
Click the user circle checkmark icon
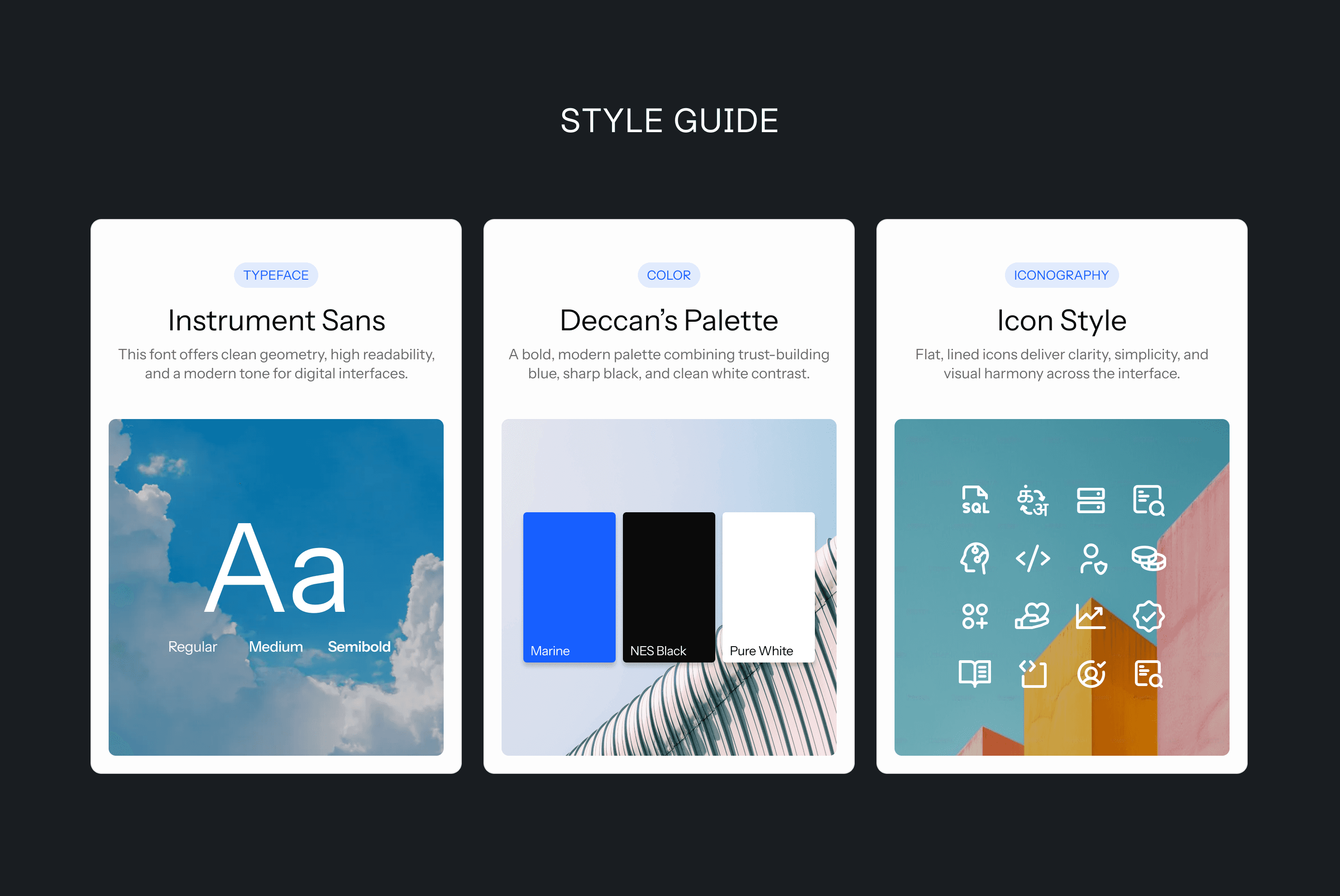pos(1091,674)
